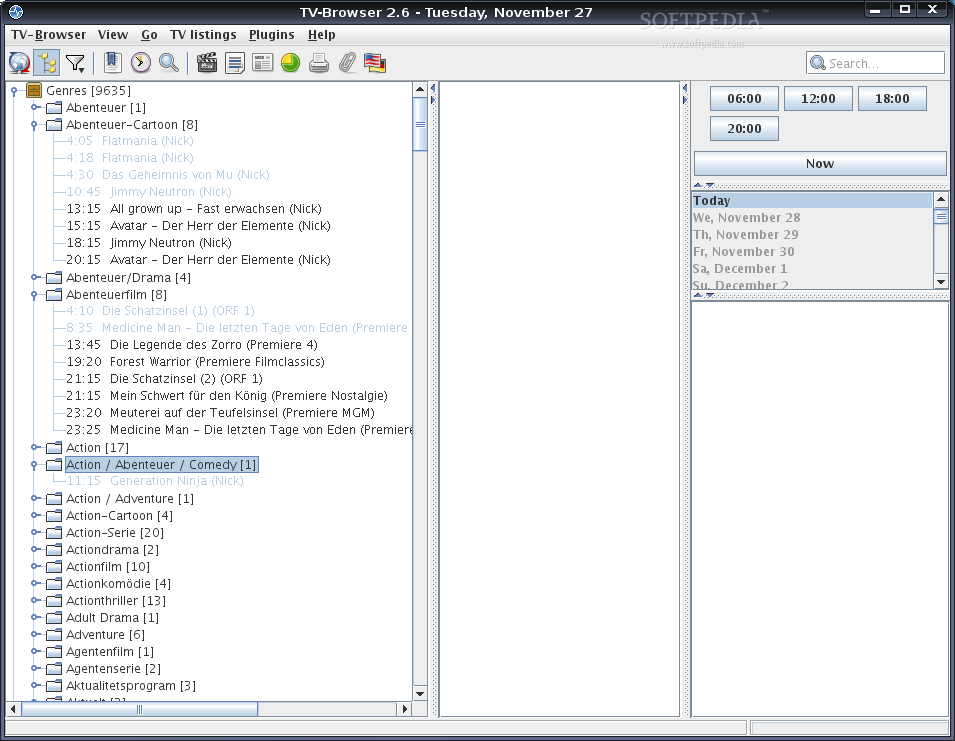Click the paperclip icon

click(x=347, y=63)
